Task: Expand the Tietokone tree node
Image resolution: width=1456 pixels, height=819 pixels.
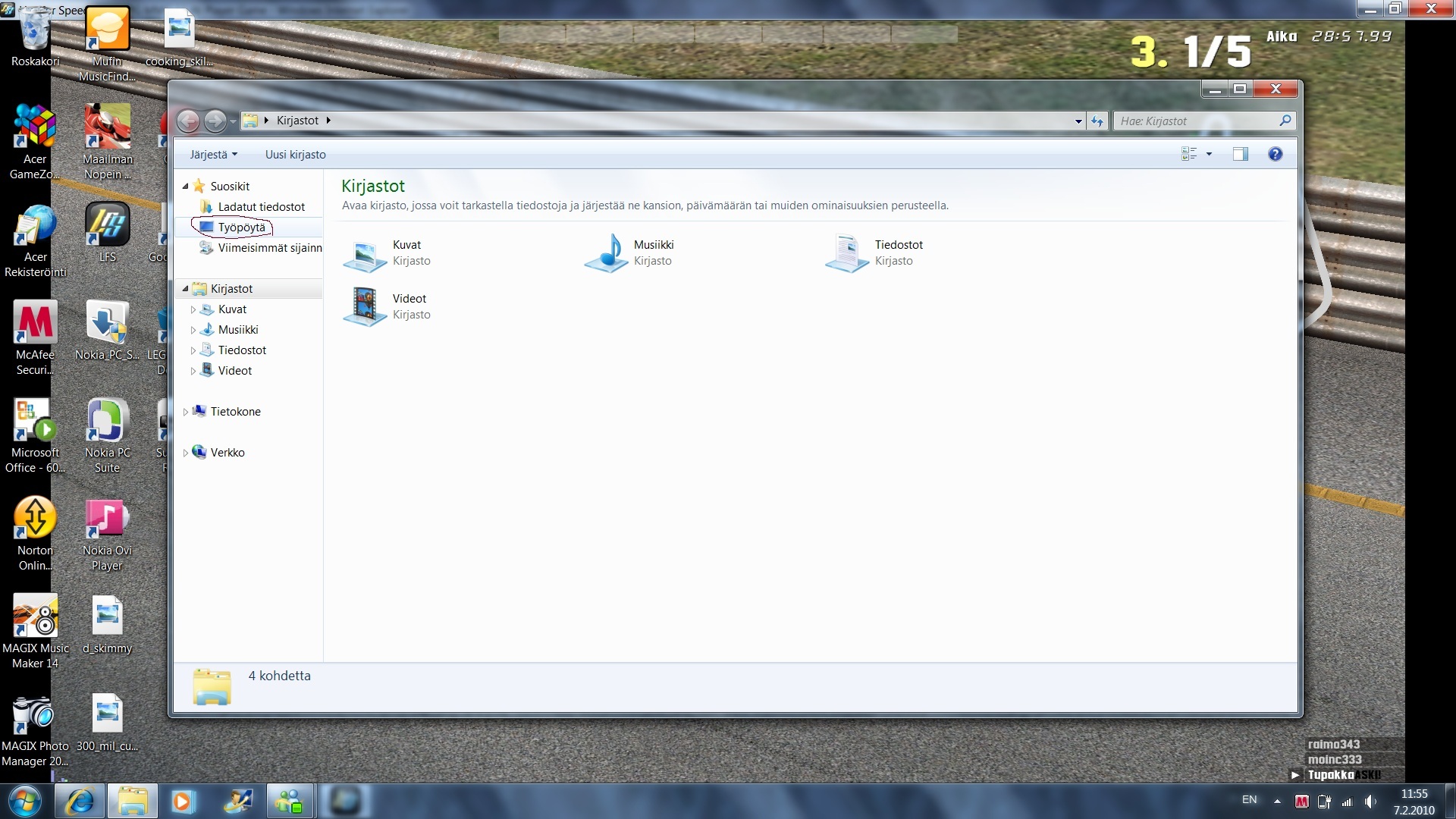Action: (x=185, y=412)
